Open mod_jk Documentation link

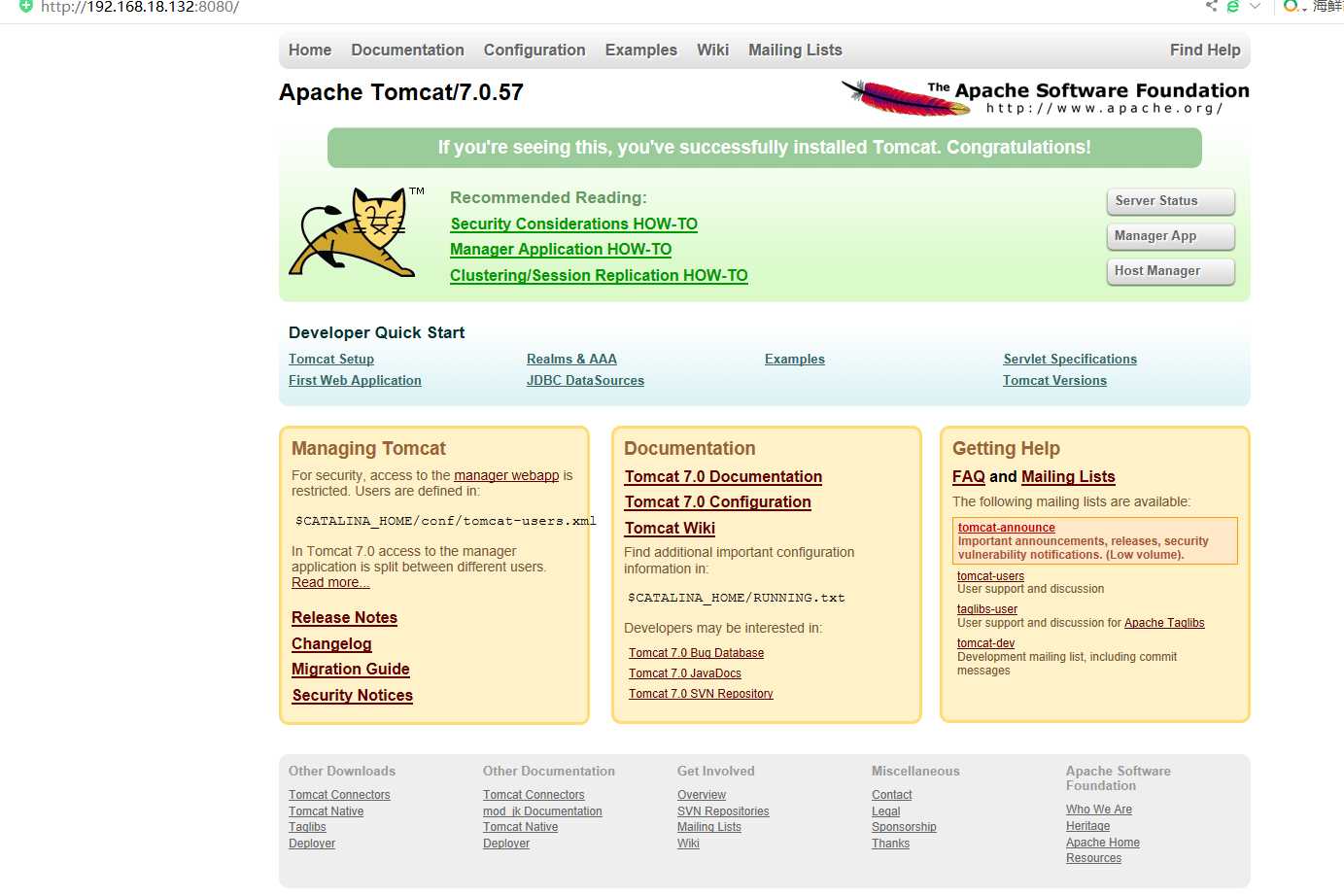(542, 811)
